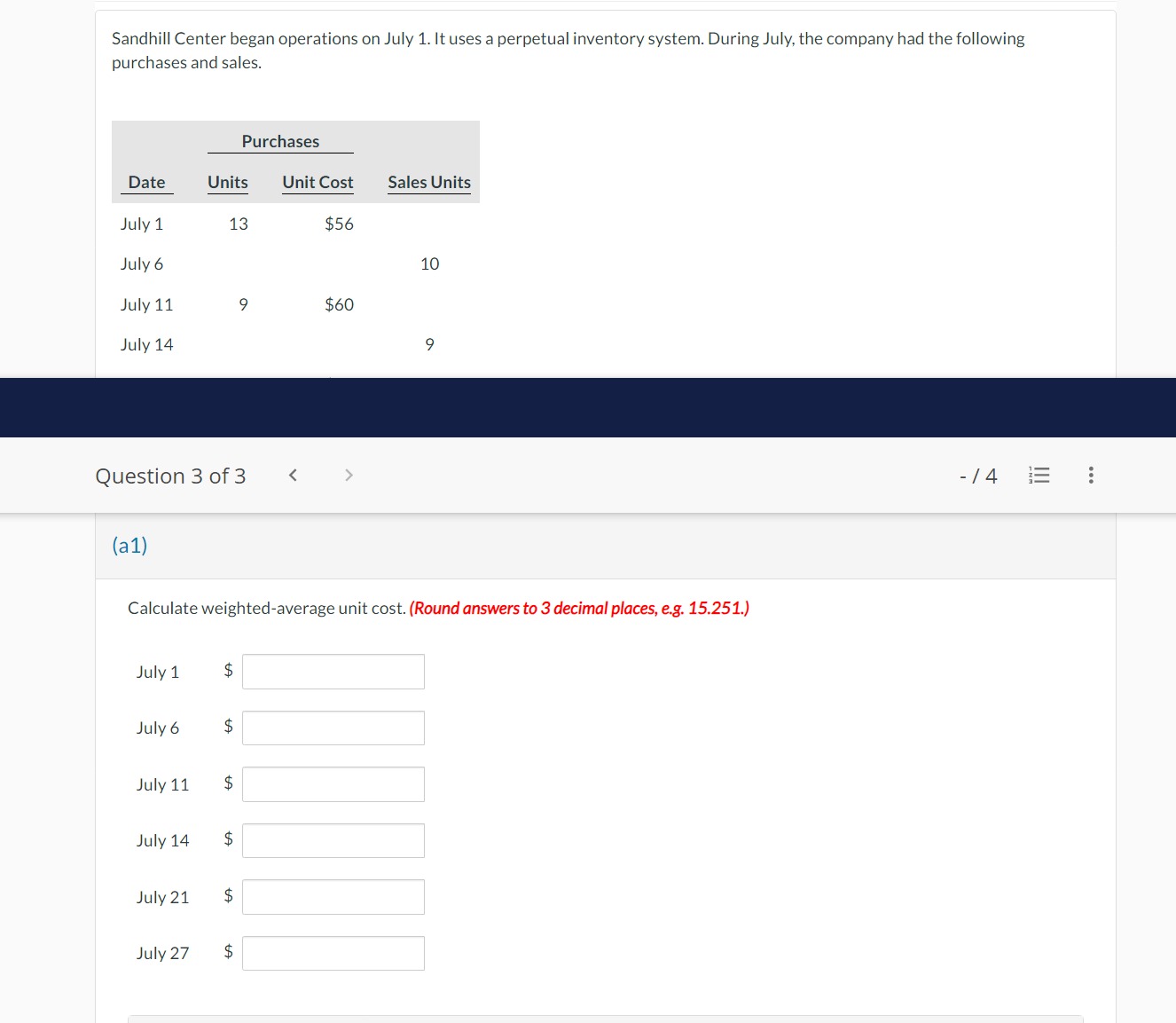Click inside the July 11 answer field
This screenshot has height=1023, width=1176.
[333, 783]
